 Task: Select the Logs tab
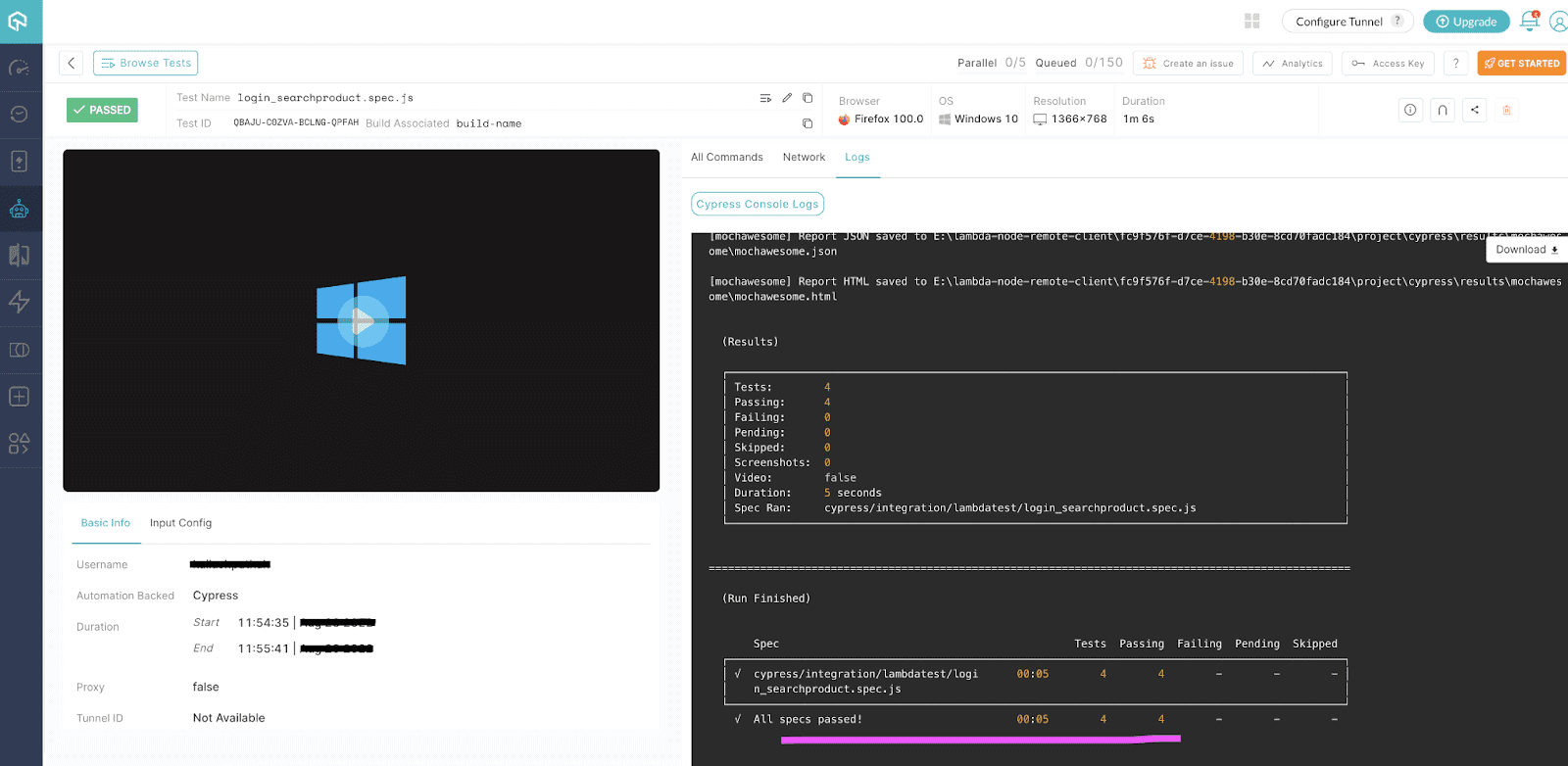(857, 157)
